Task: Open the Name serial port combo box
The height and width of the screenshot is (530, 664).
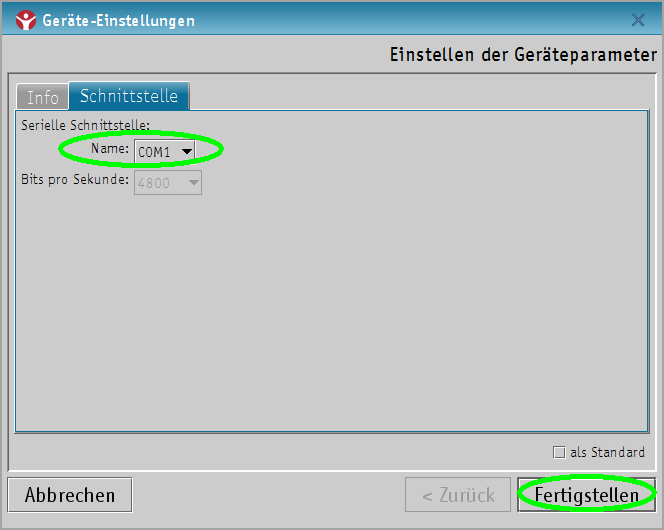Action: 164,151
